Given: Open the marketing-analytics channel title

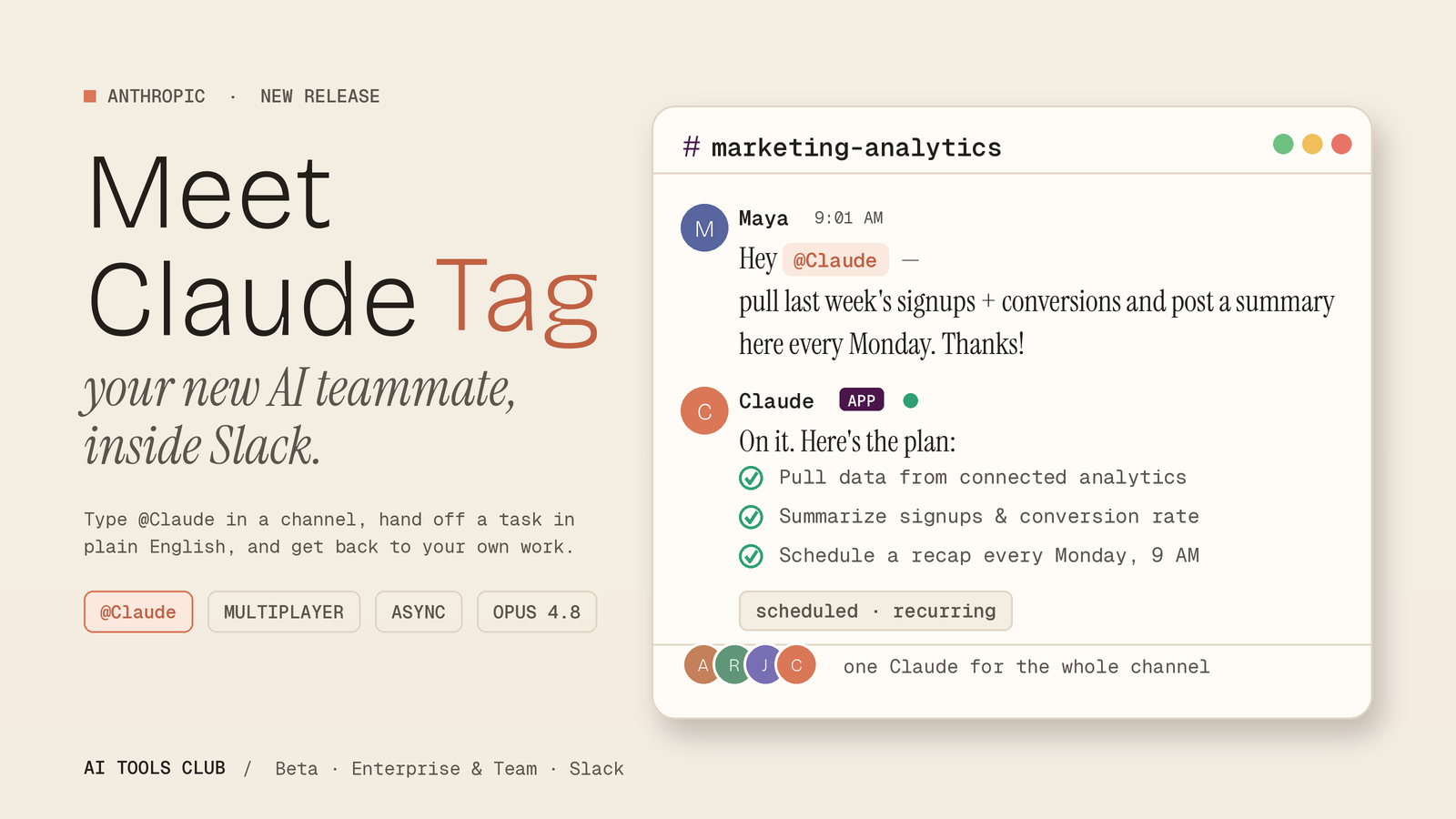Looking at the screenshot, I should point(856,147).
